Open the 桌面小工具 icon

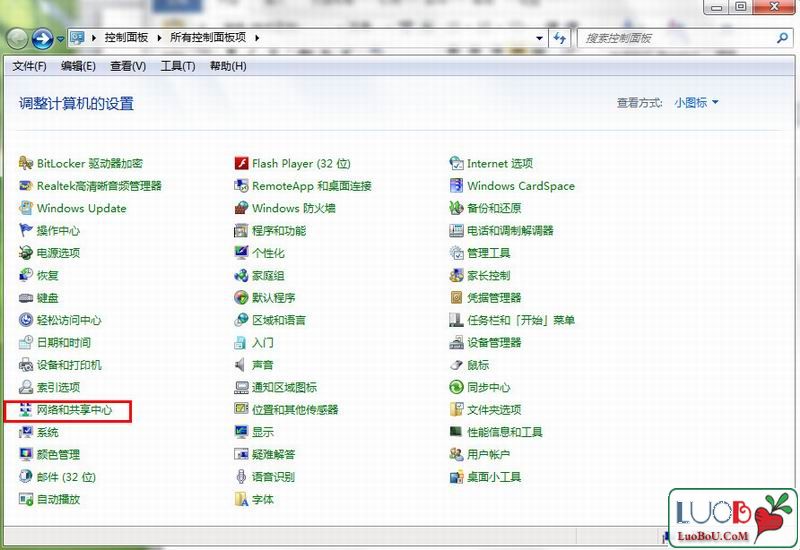[x=457, y=477]
